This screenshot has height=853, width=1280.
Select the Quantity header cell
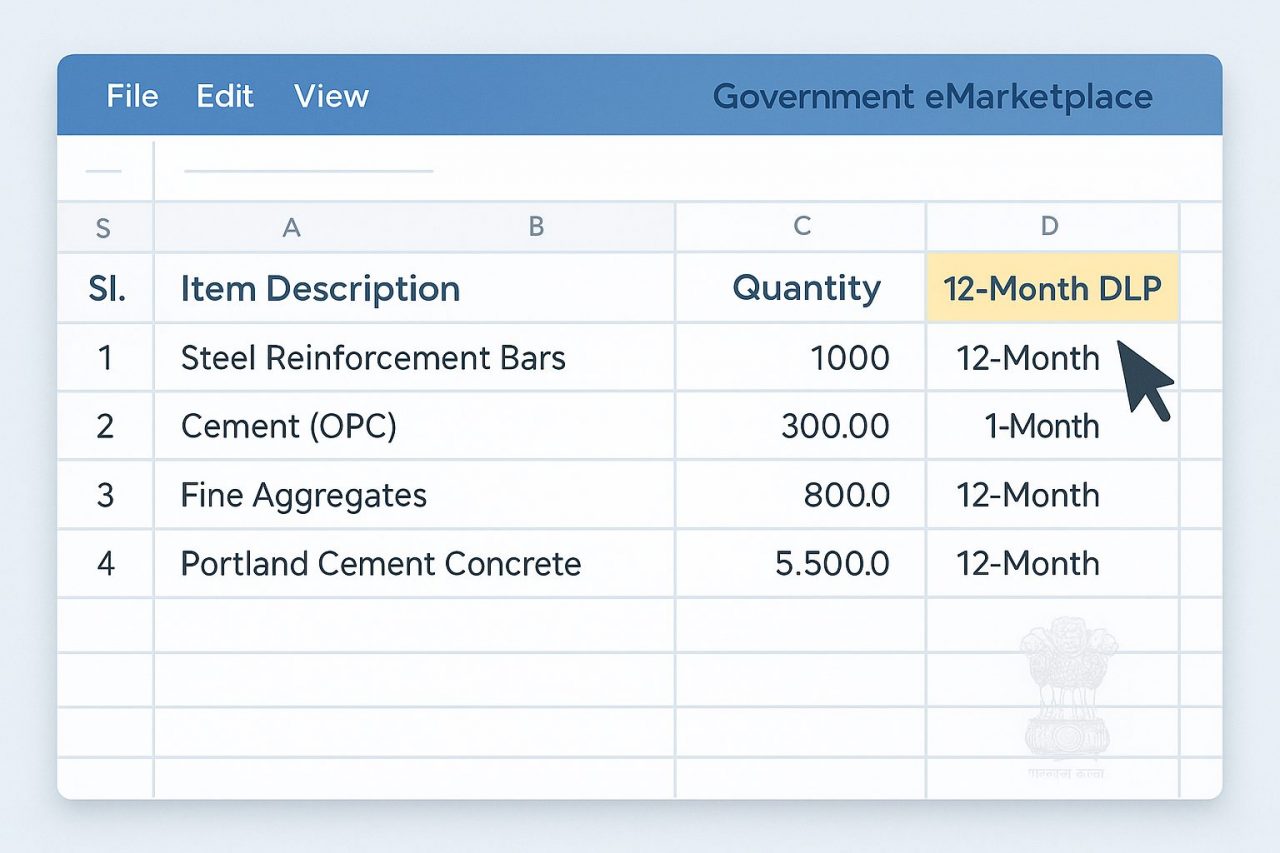pos(801,288)
